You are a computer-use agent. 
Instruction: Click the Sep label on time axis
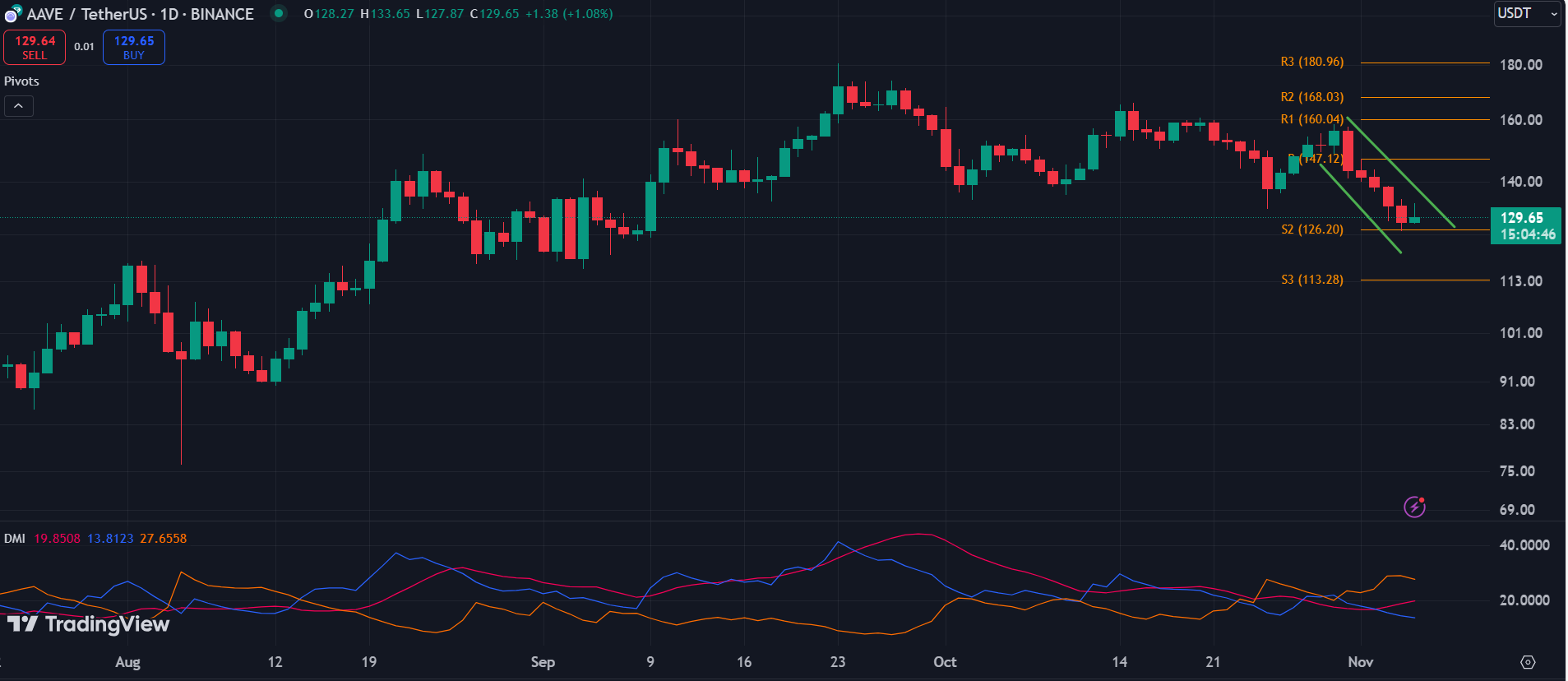pyautogui.click(x=543, y=662)
